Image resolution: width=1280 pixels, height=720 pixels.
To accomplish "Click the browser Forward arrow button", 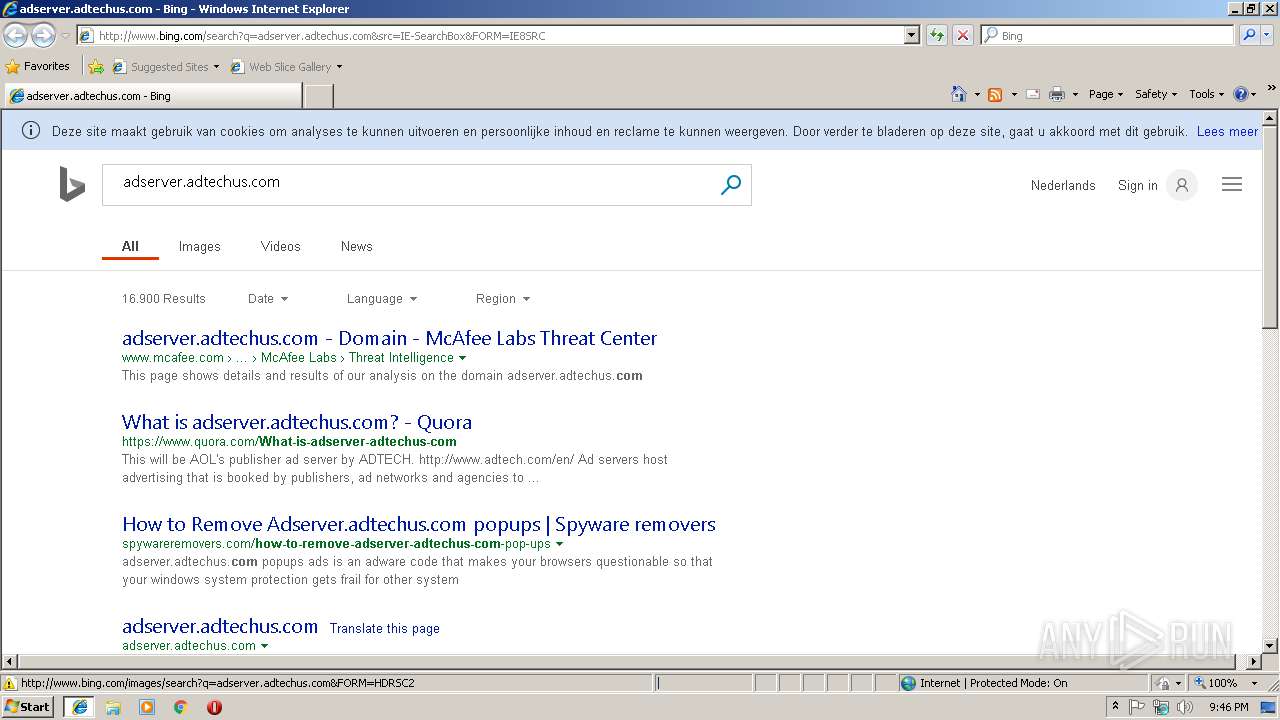I will (43, 36).
